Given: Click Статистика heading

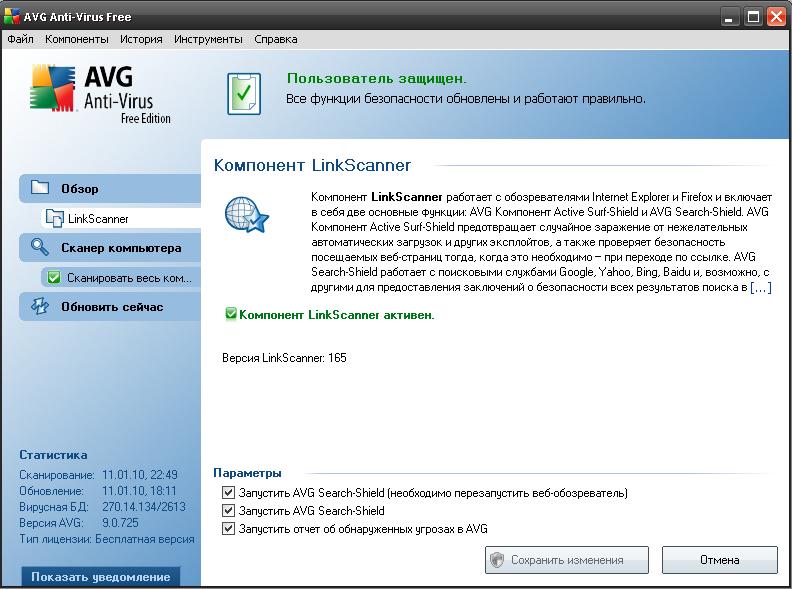Looking at the screenshot, I should pos(53,455).
